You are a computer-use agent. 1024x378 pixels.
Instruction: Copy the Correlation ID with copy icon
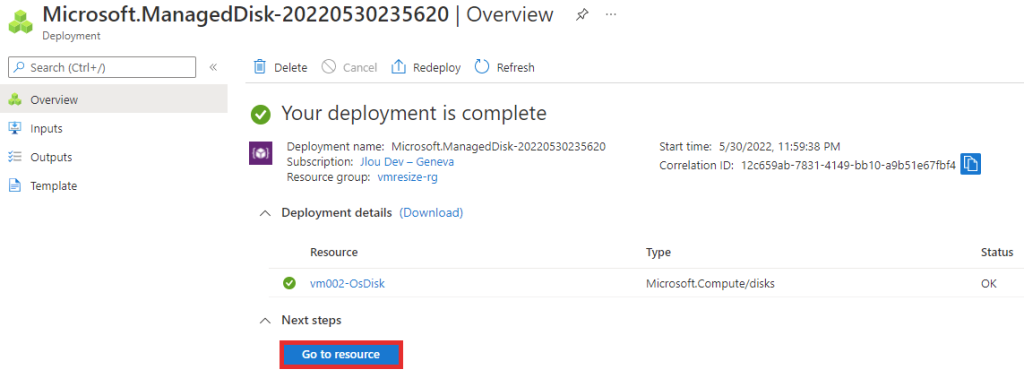[x=970, y=165]
